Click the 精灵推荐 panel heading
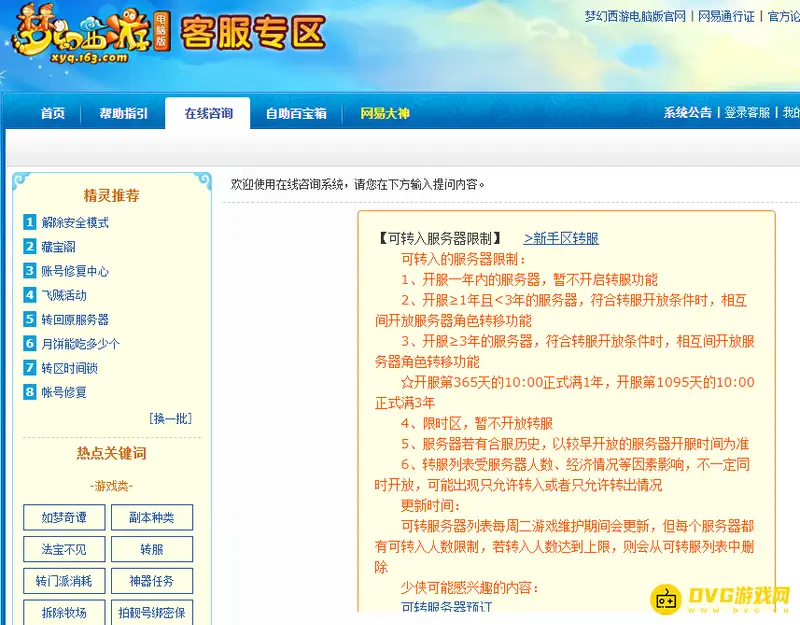The image size is (800, 625). click(x=111, y=195)
